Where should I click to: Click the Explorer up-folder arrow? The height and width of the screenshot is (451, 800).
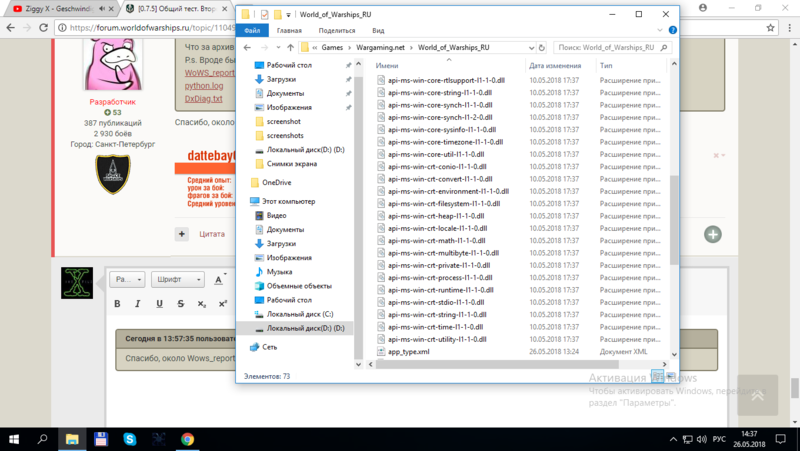290,47
